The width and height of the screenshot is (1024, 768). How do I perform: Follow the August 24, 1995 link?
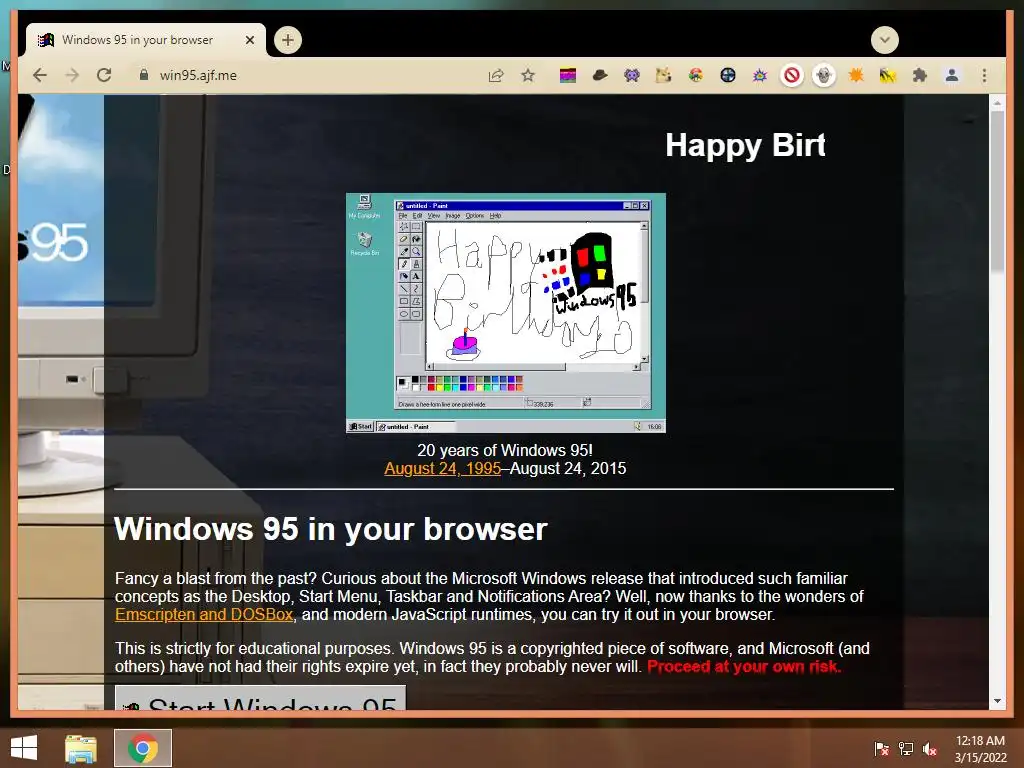[x=442, y=468]
